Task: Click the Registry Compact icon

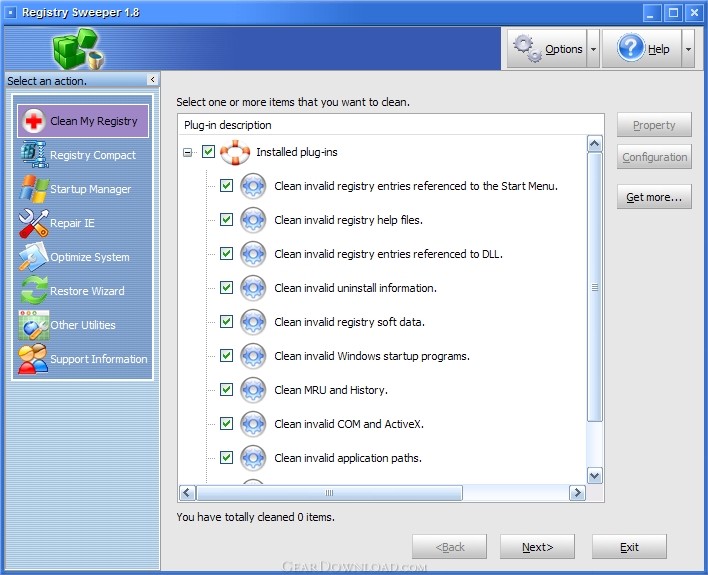Action: 34,154
